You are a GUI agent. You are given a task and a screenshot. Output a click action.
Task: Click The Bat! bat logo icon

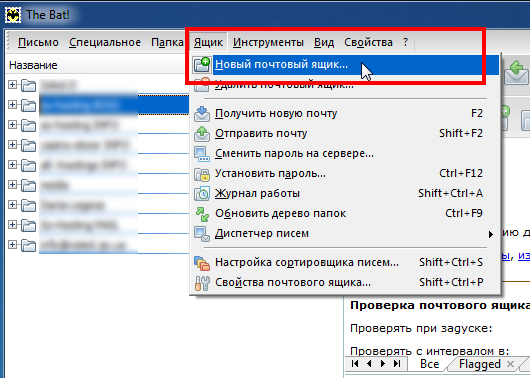pyautogui.click(x=13, y=15)
